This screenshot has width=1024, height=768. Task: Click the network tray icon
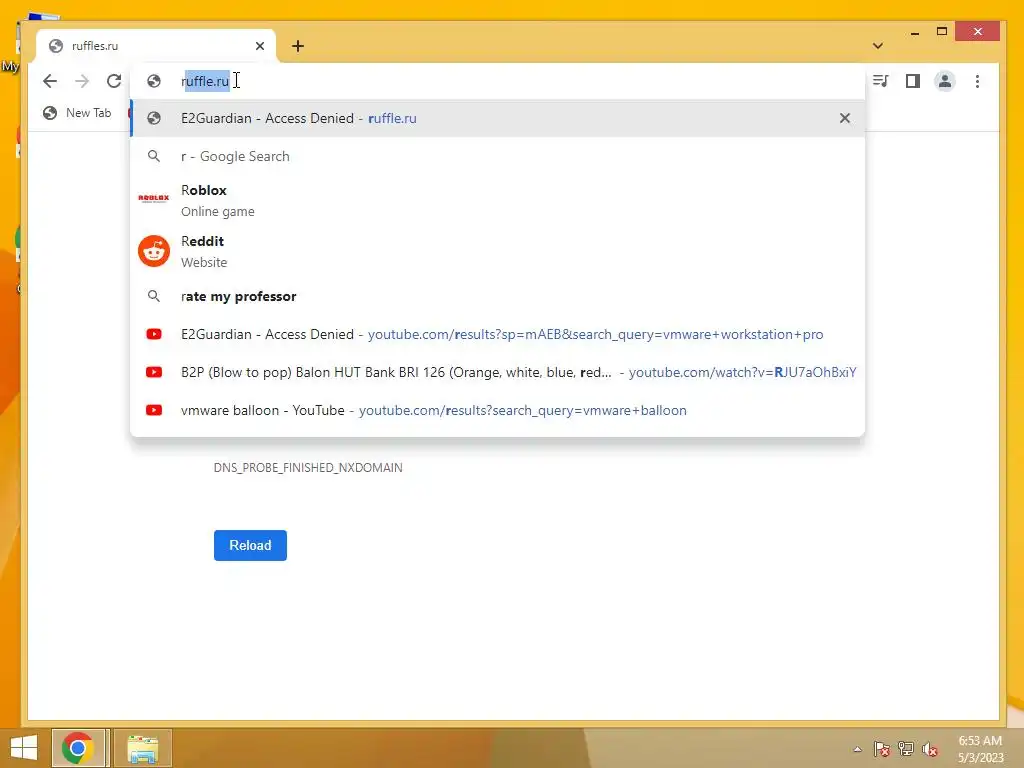[x=906, y=749]
